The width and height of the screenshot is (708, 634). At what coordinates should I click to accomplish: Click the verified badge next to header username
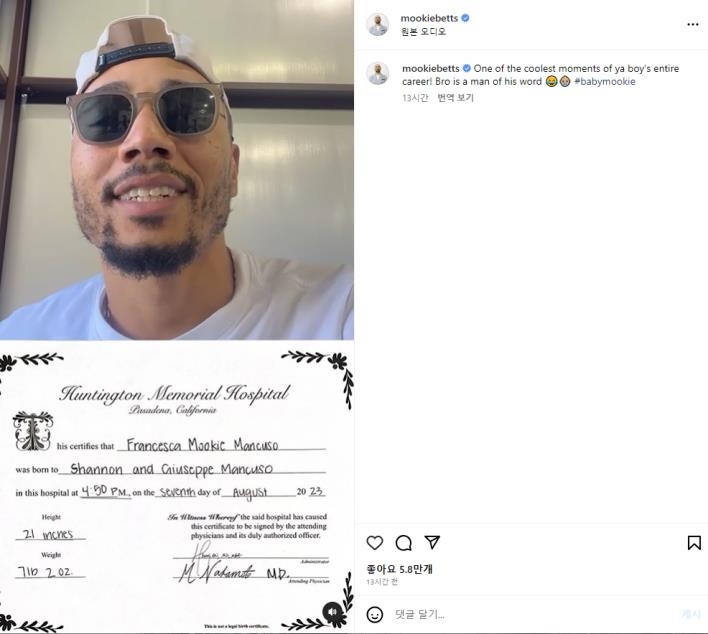[x=466, y=18]
